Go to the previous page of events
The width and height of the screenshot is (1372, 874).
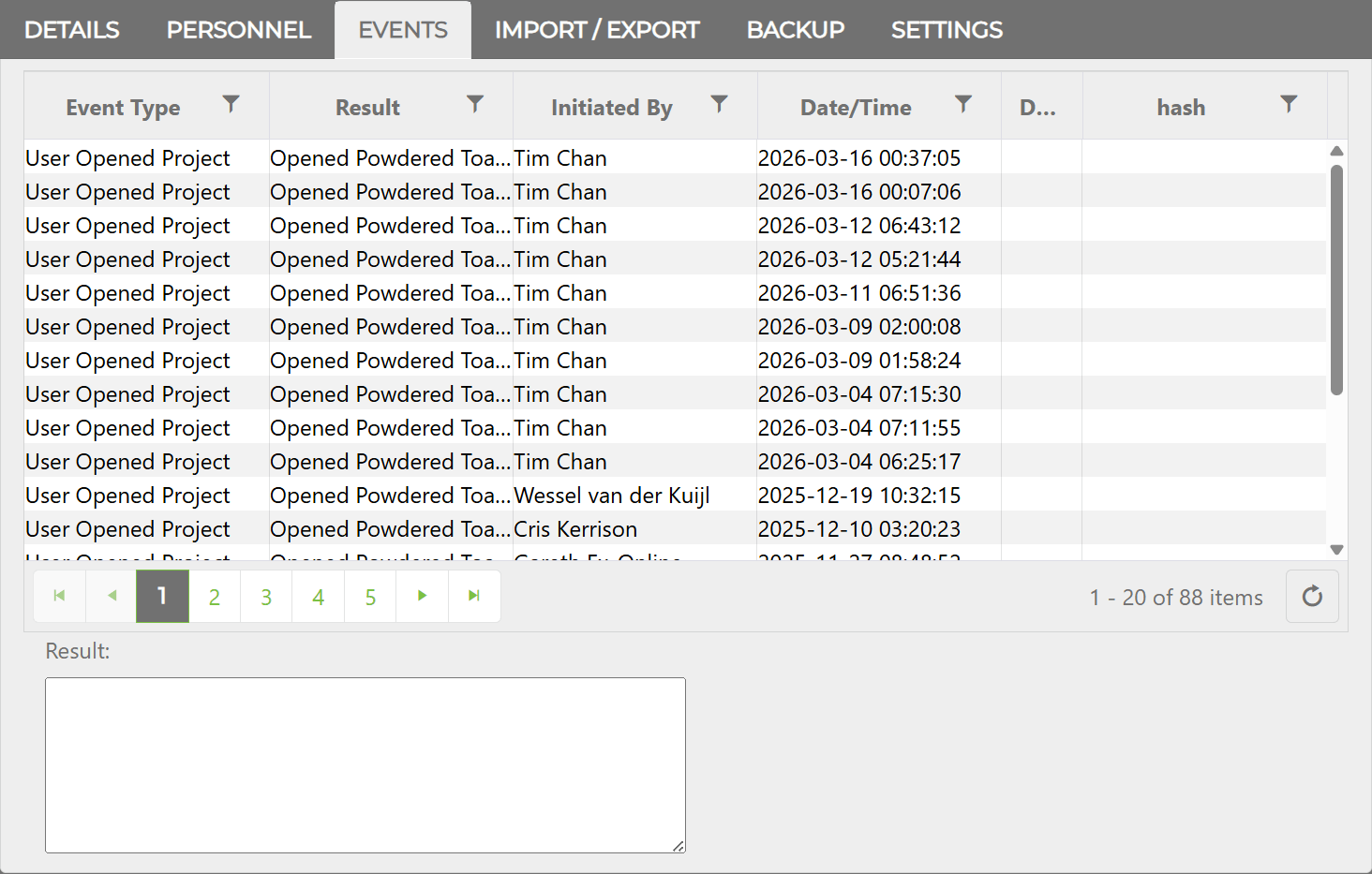[x=112, y=596]
